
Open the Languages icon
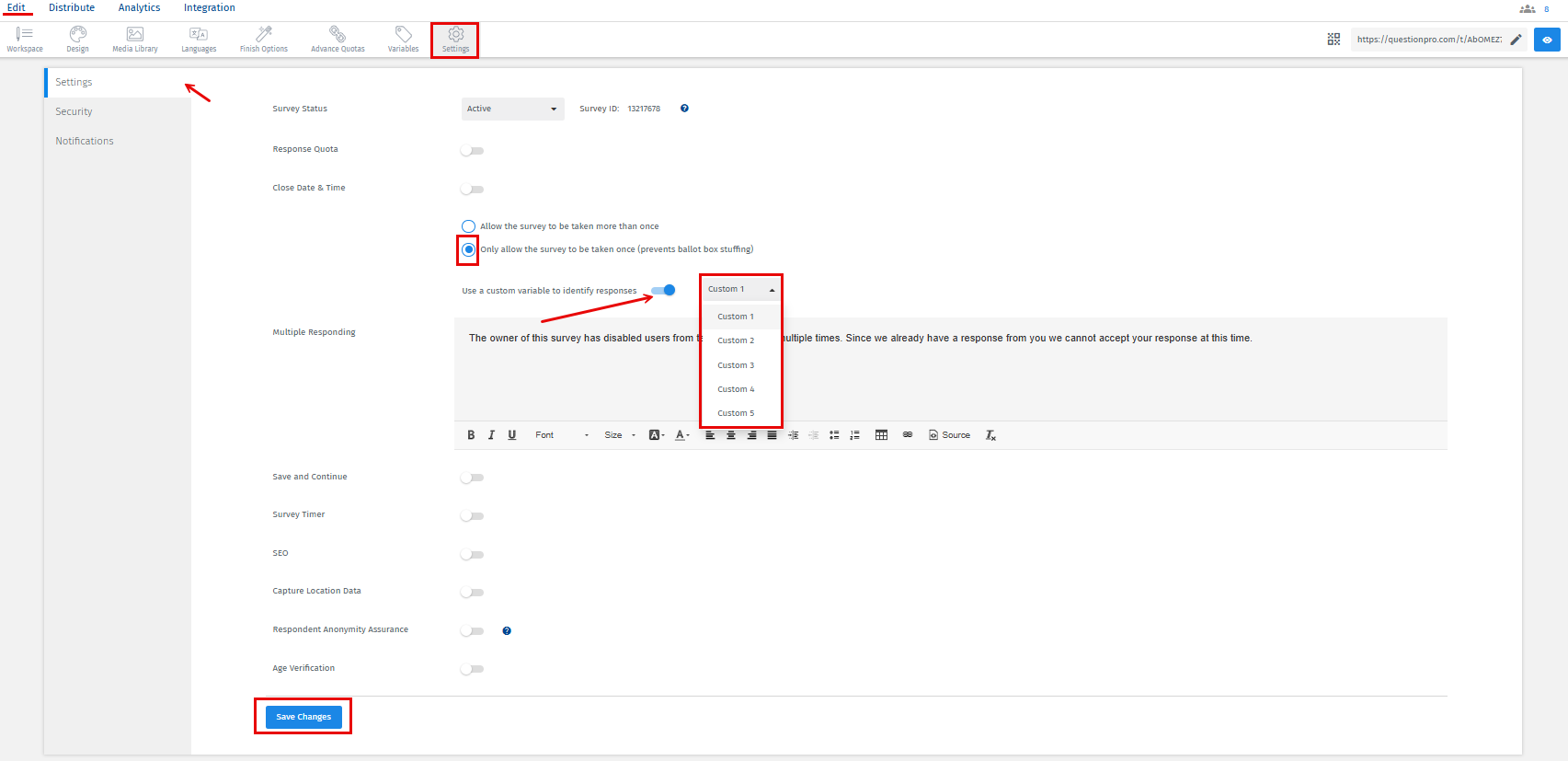point(199,40)
